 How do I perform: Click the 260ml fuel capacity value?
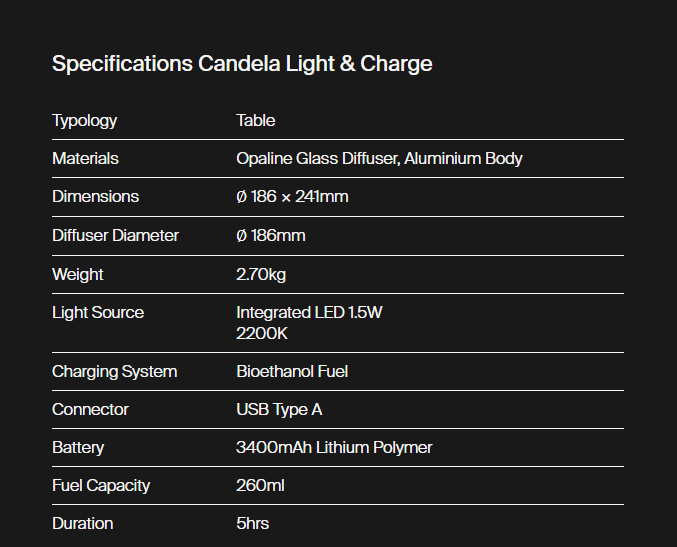coord(259,486)
